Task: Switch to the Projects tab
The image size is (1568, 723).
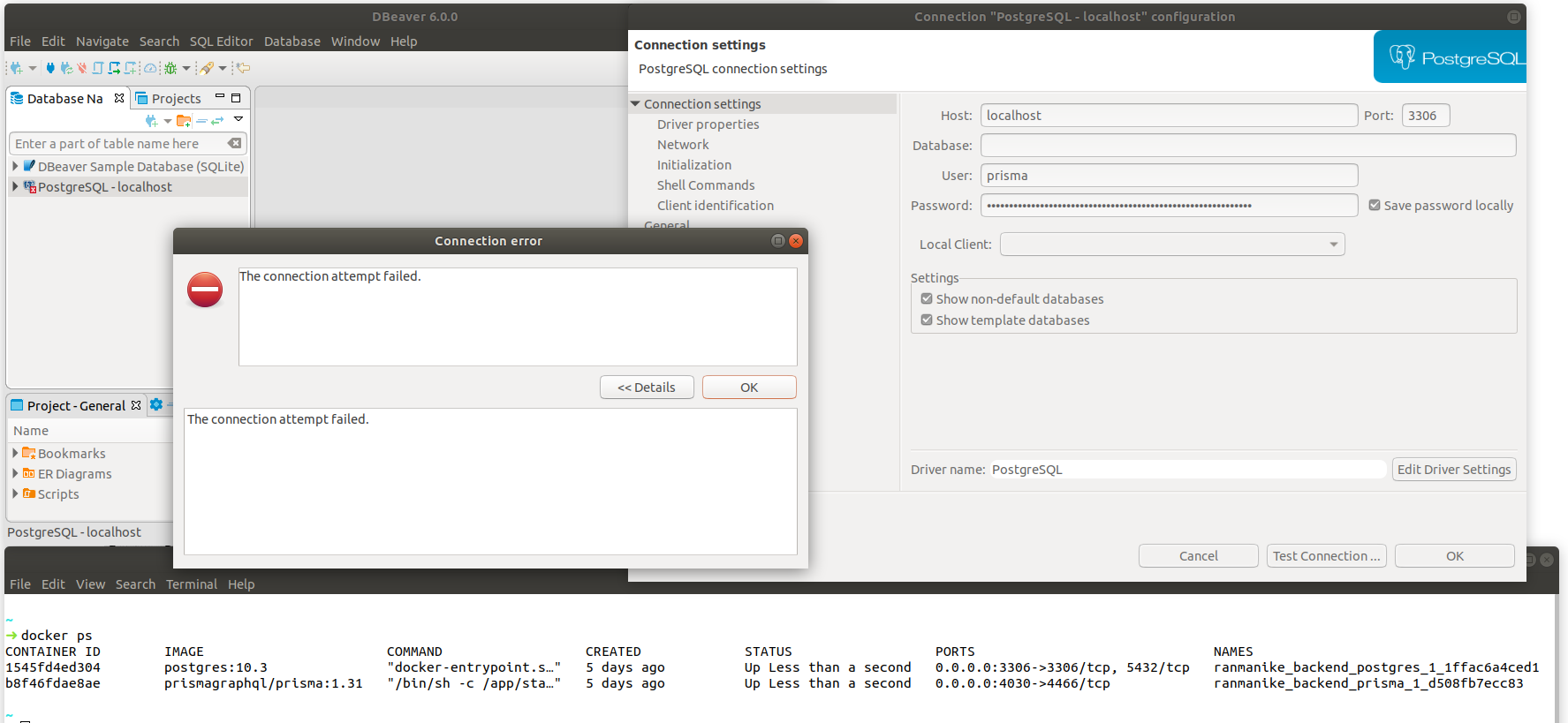Action: pyautogui.click(x=168, y=98)
